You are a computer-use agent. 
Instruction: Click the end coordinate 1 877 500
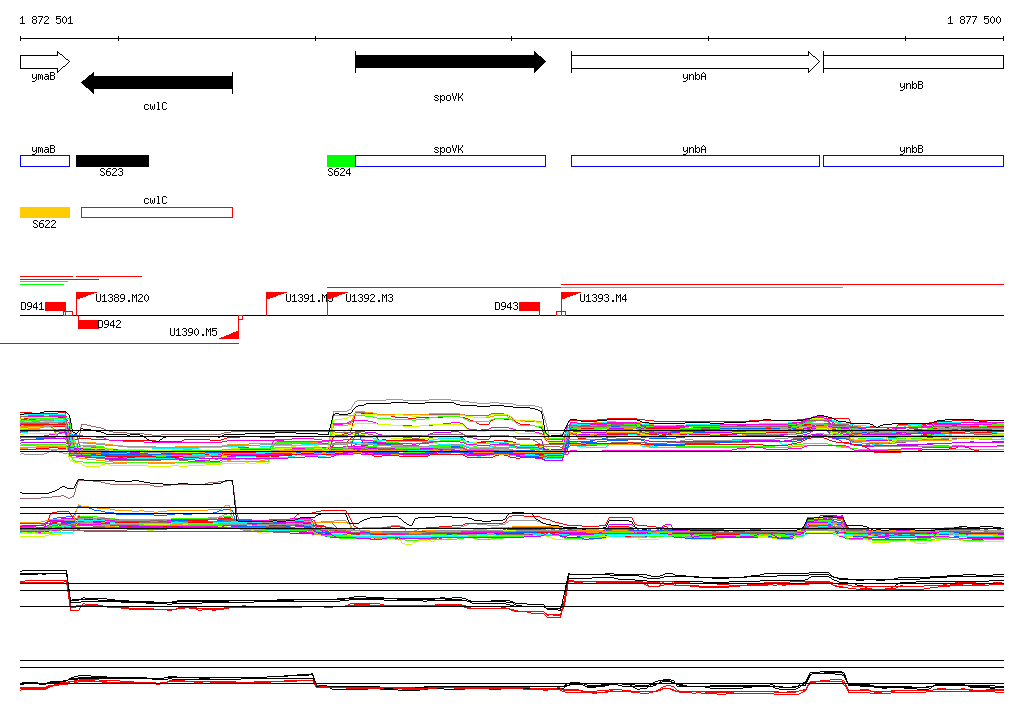[974, 20]
